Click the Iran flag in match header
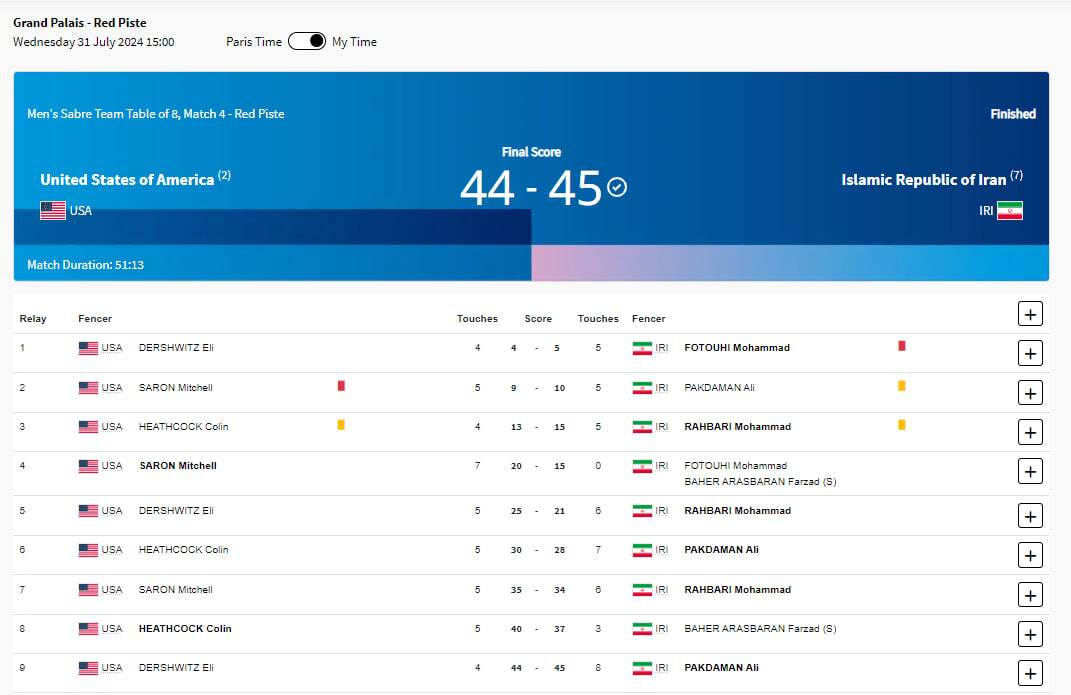The image size is (1071, 695). click(1009, 211)
